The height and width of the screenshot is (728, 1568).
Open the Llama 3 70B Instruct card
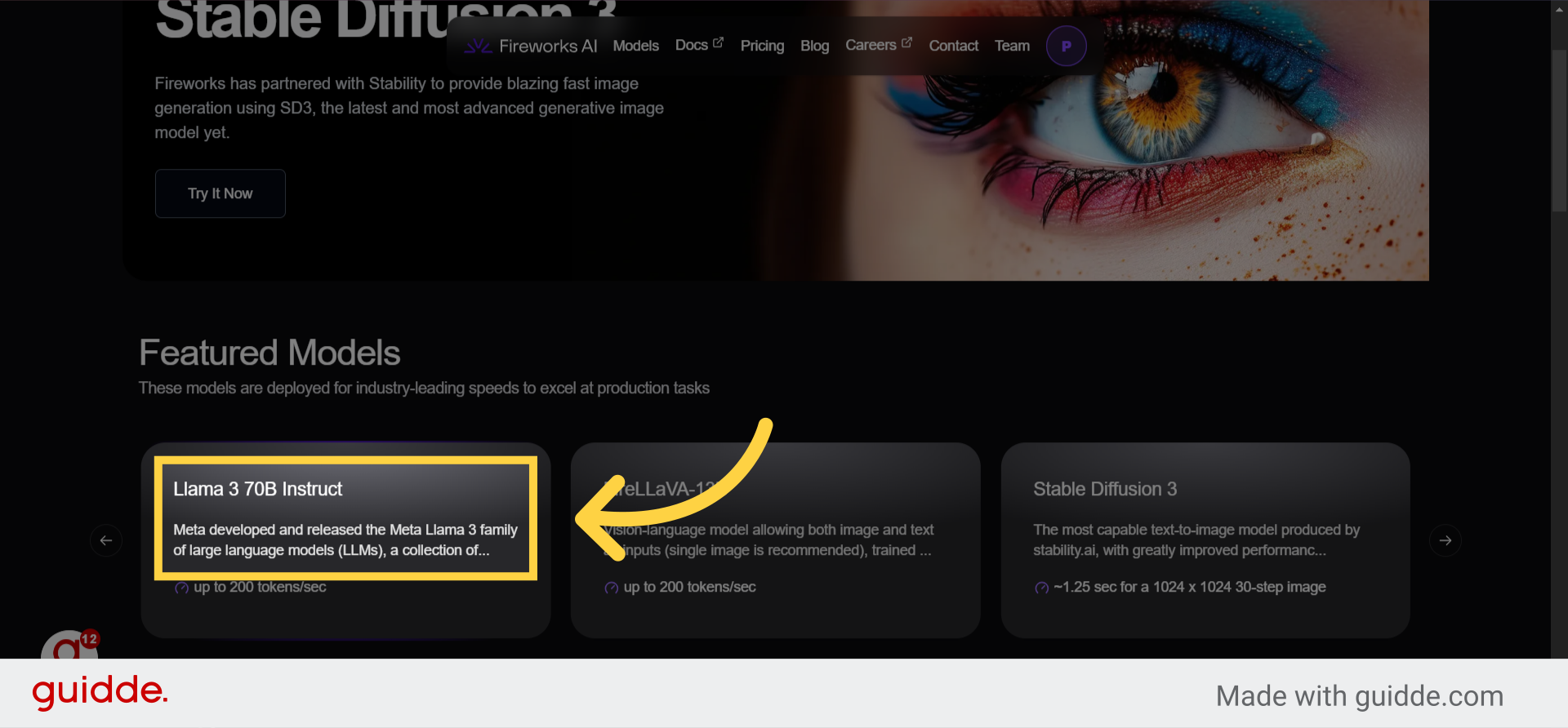pyautogui.click(x=345, y=539)
